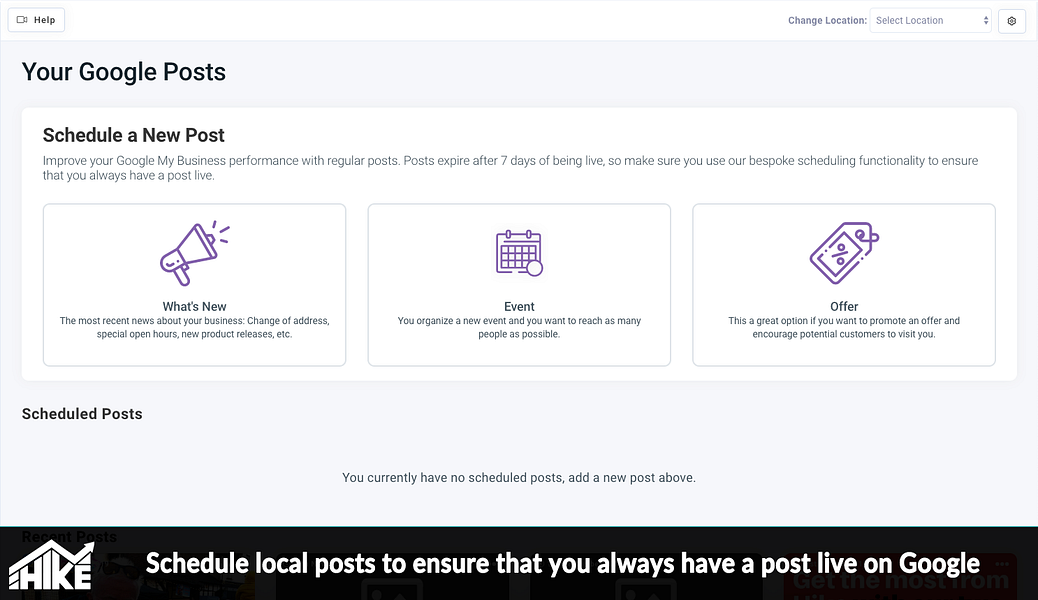Click the description text under What's New
The image size is (1038, 600).
pos(195,327)
